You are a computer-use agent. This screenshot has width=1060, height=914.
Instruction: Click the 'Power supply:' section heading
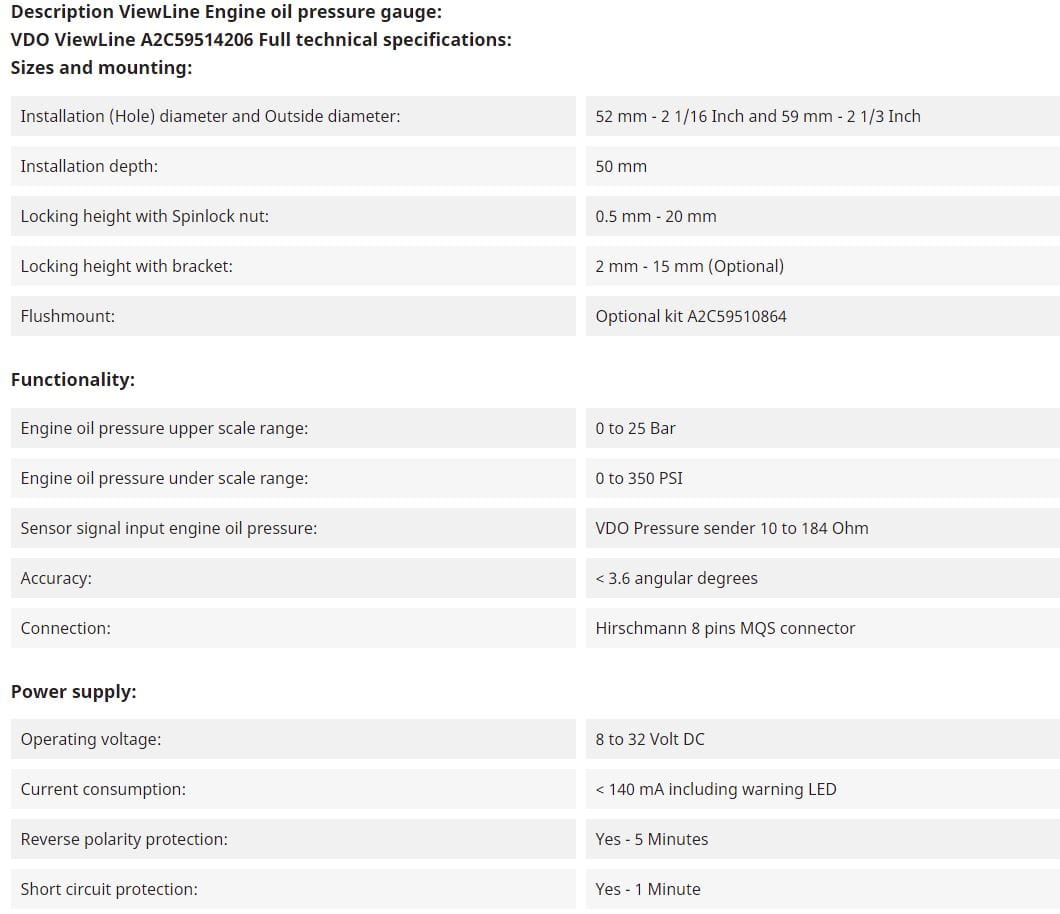click(x=74, y=692)
